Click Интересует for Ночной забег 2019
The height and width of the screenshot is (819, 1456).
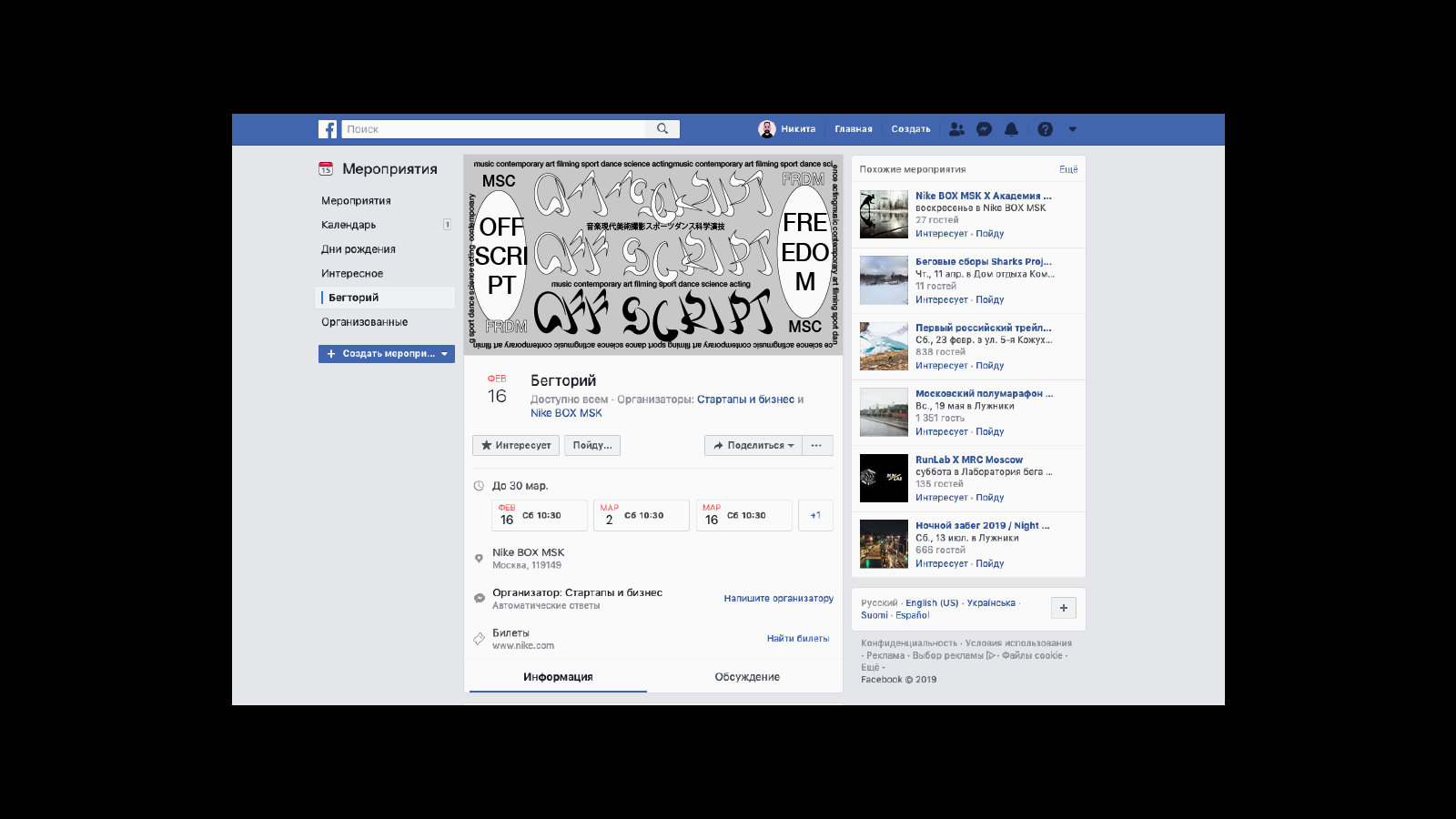942,564
